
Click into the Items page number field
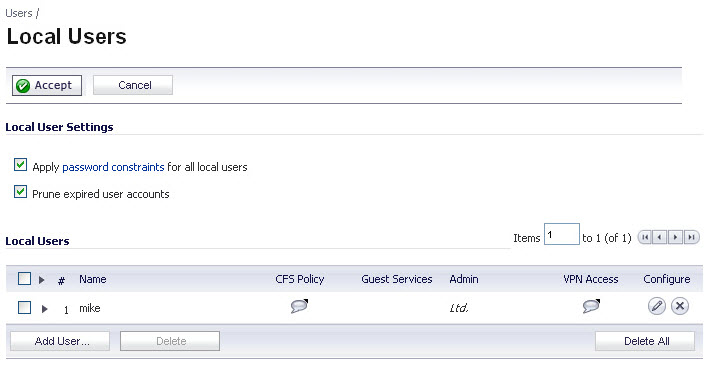click(561, 234)
